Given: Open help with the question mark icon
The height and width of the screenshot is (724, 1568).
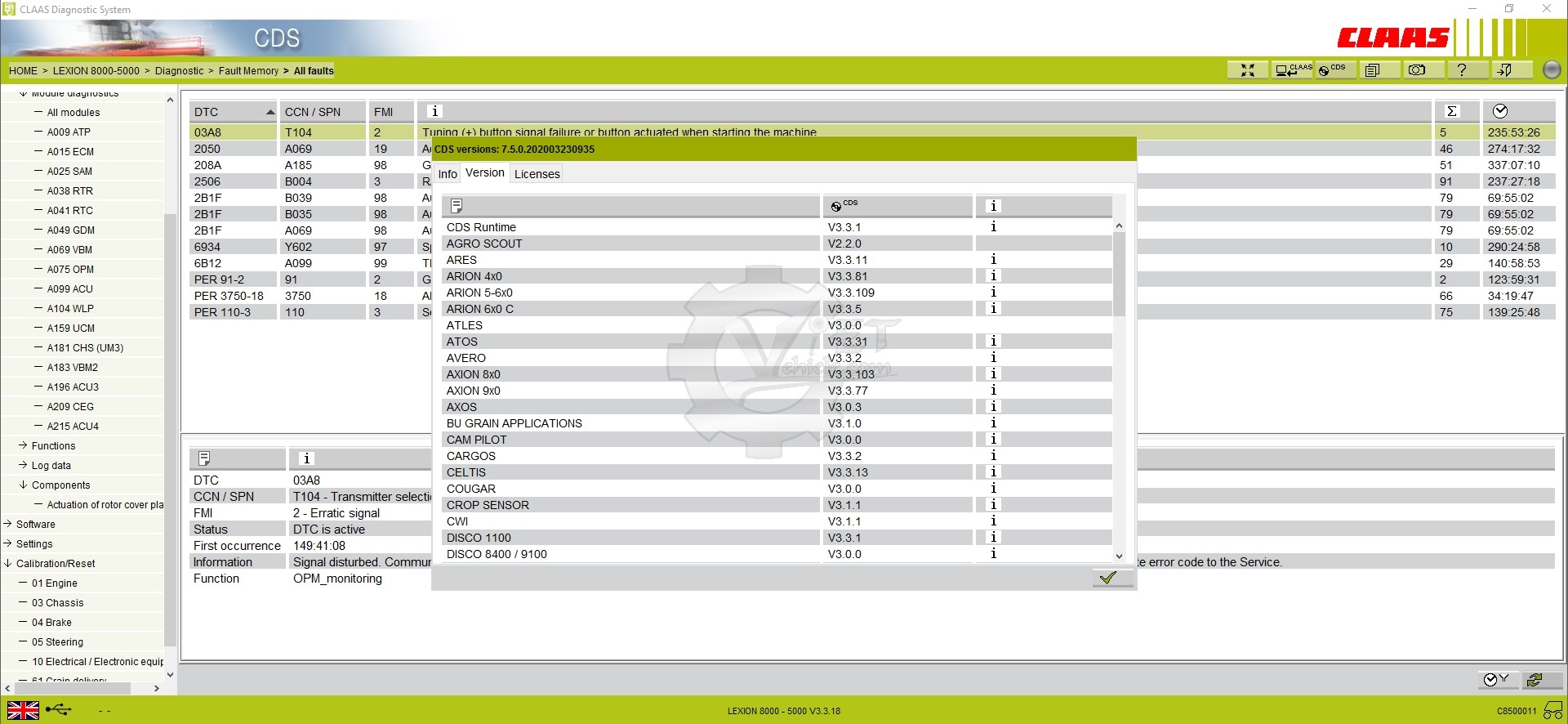Looking at the screenshot, I should point(1461,70).
